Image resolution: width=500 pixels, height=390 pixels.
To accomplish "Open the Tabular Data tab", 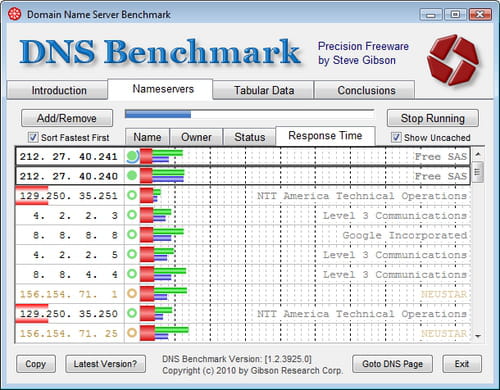I will 263,90.
